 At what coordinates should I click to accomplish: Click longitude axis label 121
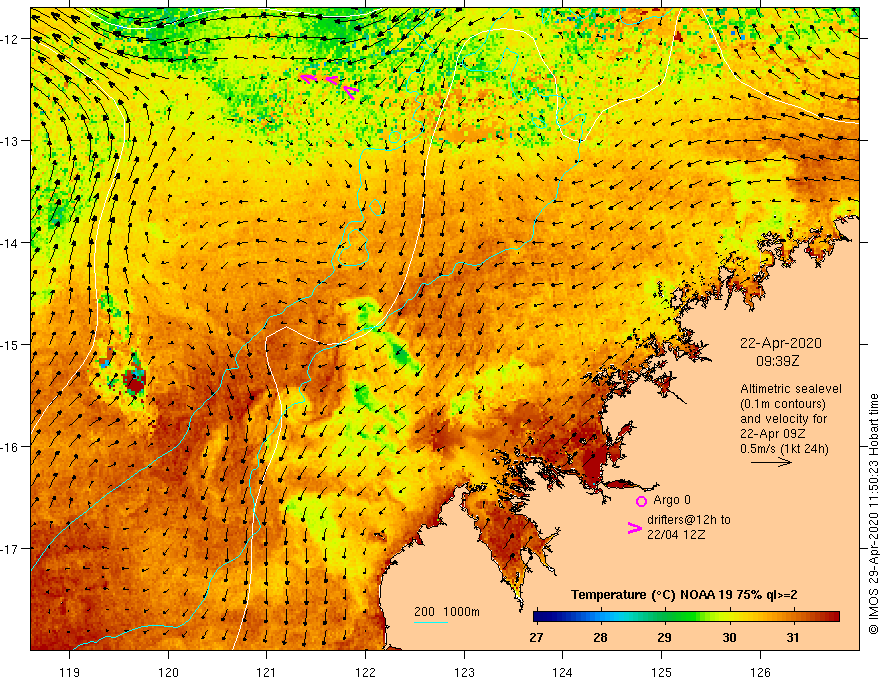point(267,672)
